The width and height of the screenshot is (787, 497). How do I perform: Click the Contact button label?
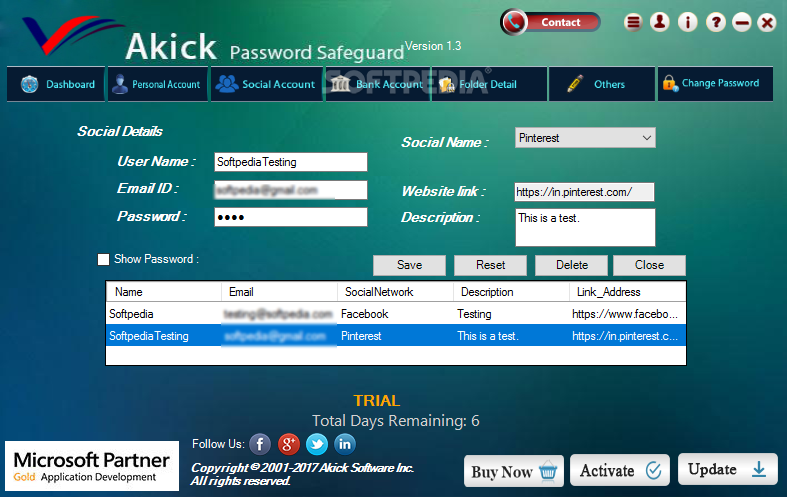pyautogui.click(x=561, y=22)
